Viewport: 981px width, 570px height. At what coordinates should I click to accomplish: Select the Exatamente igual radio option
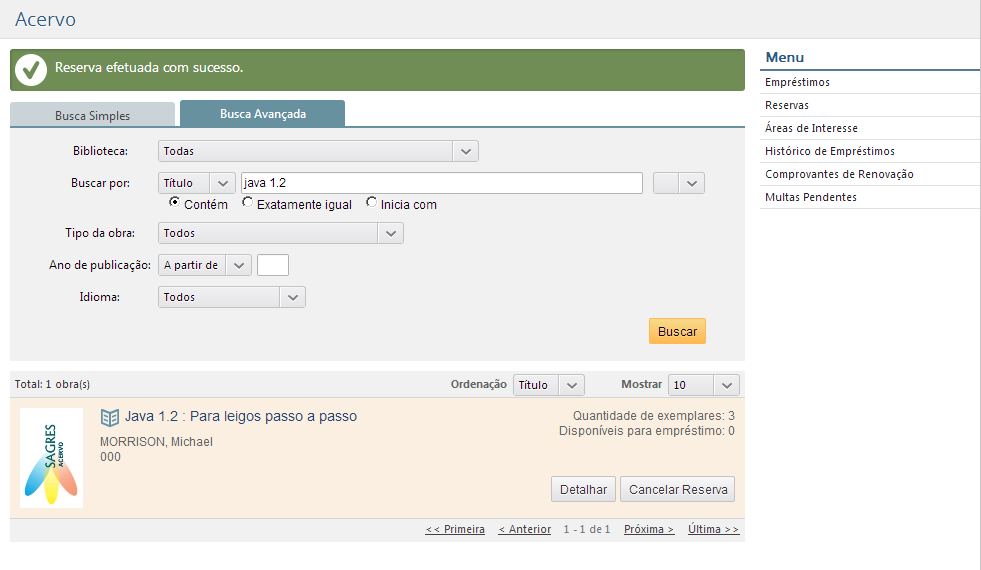[248, 203]
